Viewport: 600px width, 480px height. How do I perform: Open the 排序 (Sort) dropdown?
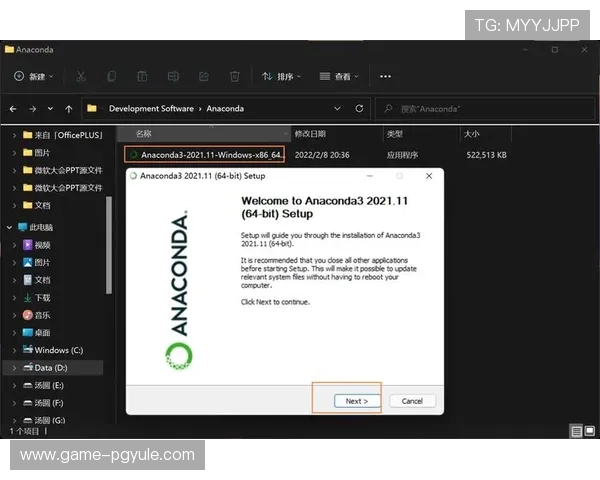(281, 77)
